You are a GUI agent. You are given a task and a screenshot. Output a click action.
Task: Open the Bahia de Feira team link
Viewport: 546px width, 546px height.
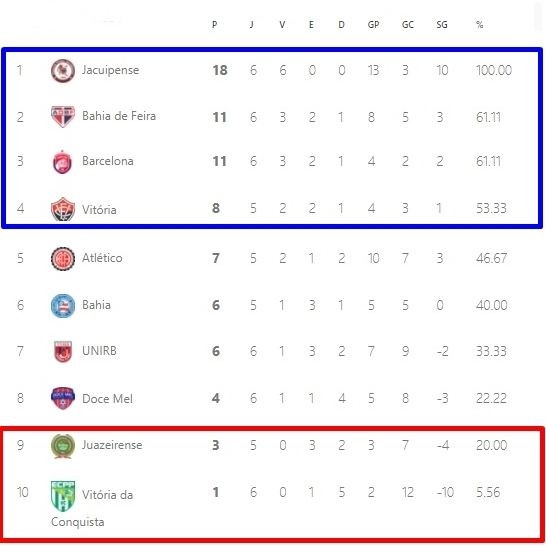click(119, 116)
